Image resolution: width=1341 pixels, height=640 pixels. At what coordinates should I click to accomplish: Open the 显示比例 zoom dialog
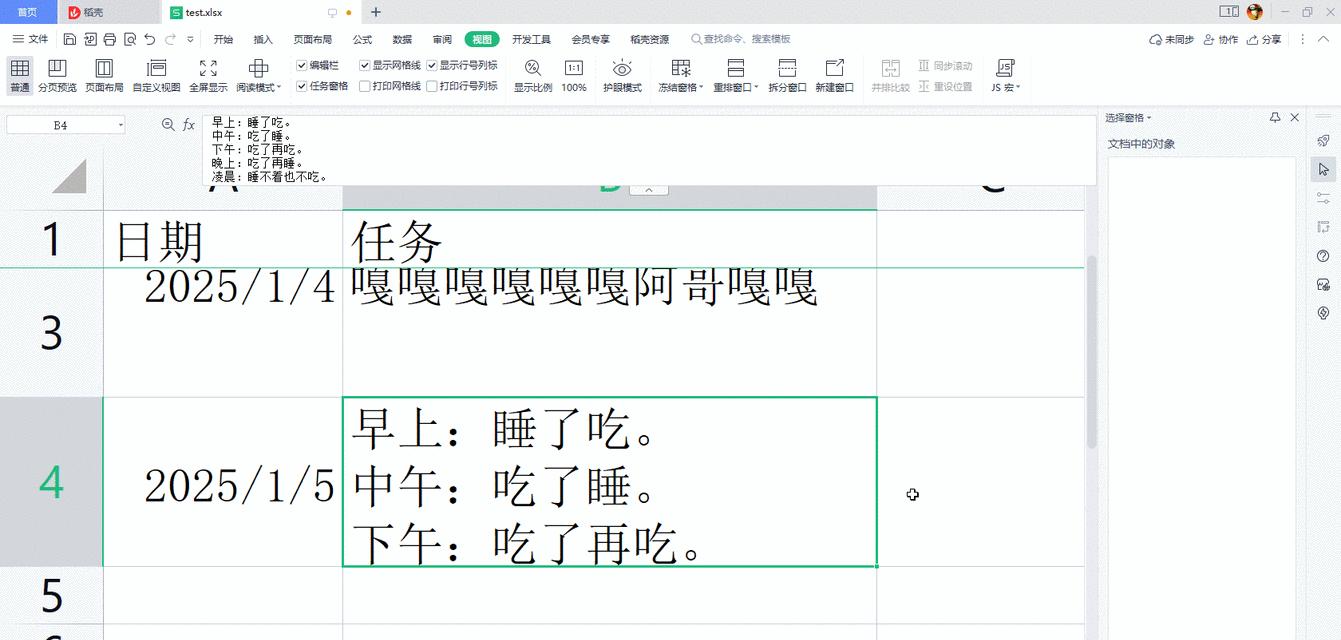tap(533, 75)
